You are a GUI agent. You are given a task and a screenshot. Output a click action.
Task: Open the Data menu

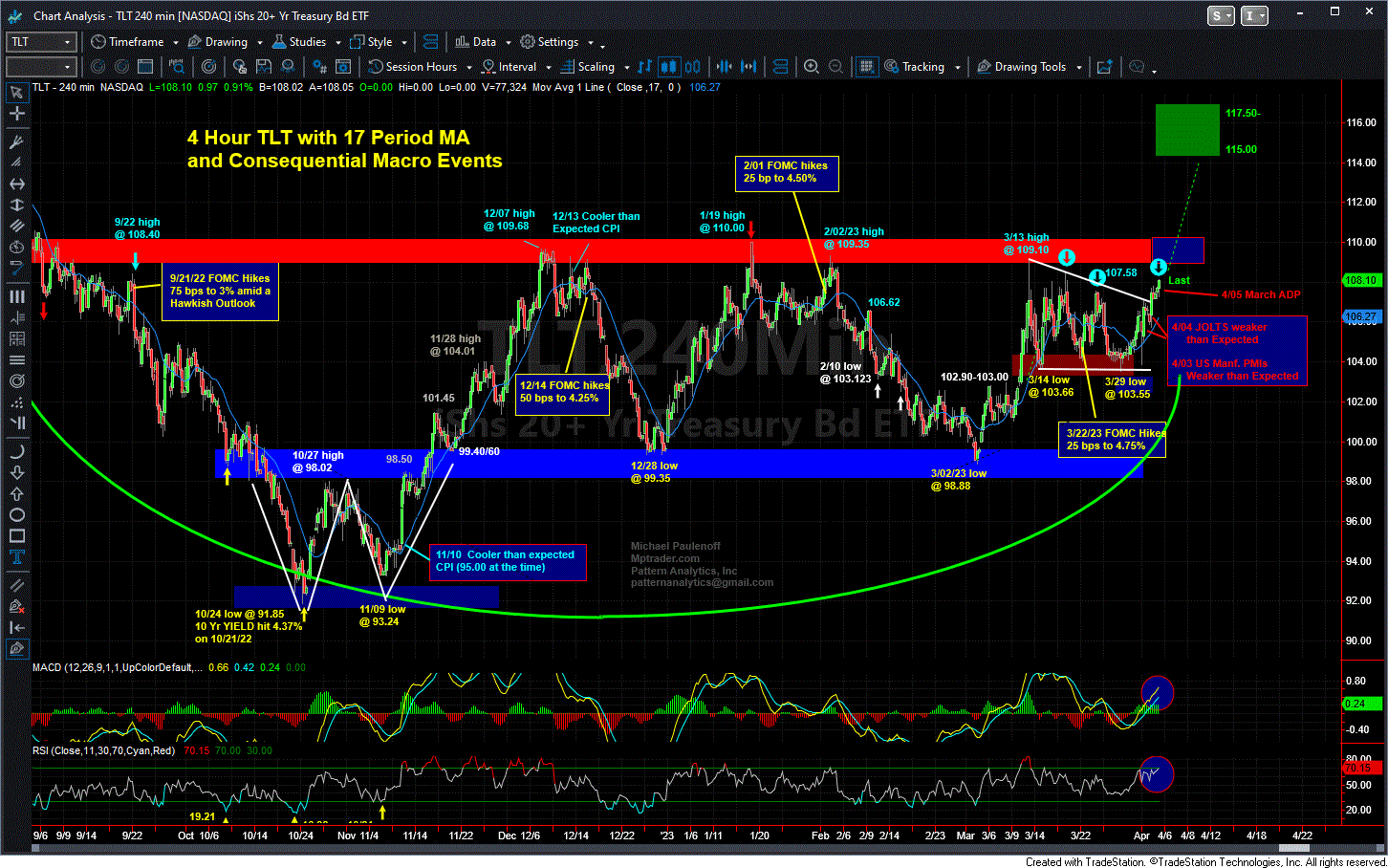click(476, 42)
